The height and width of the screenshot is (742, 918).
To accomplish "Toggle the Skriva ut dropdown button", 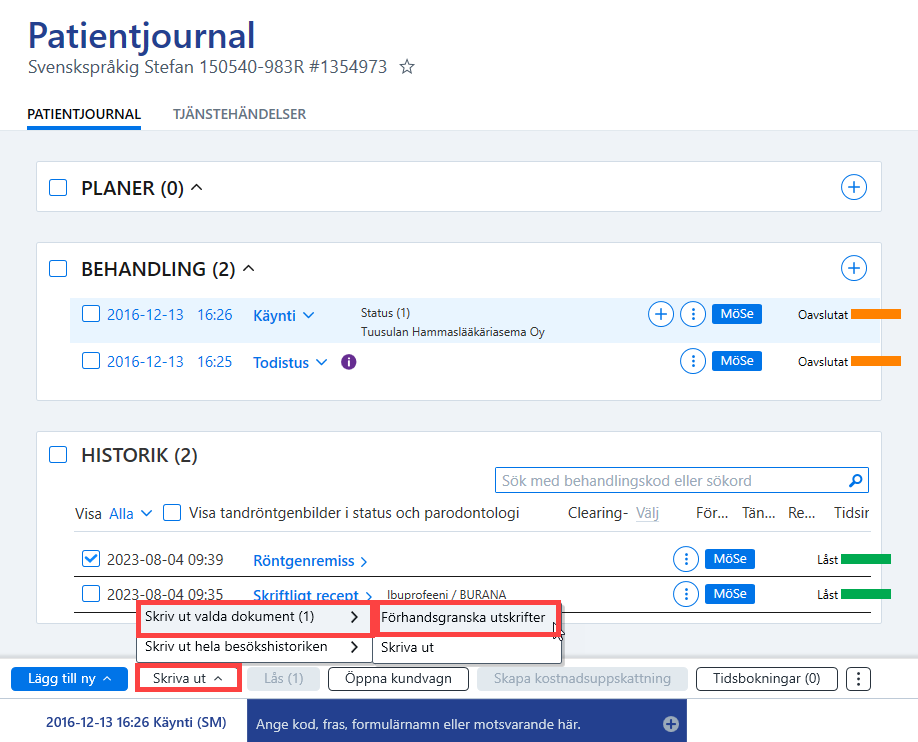I will pyautogui.click(x=188, y=678).
